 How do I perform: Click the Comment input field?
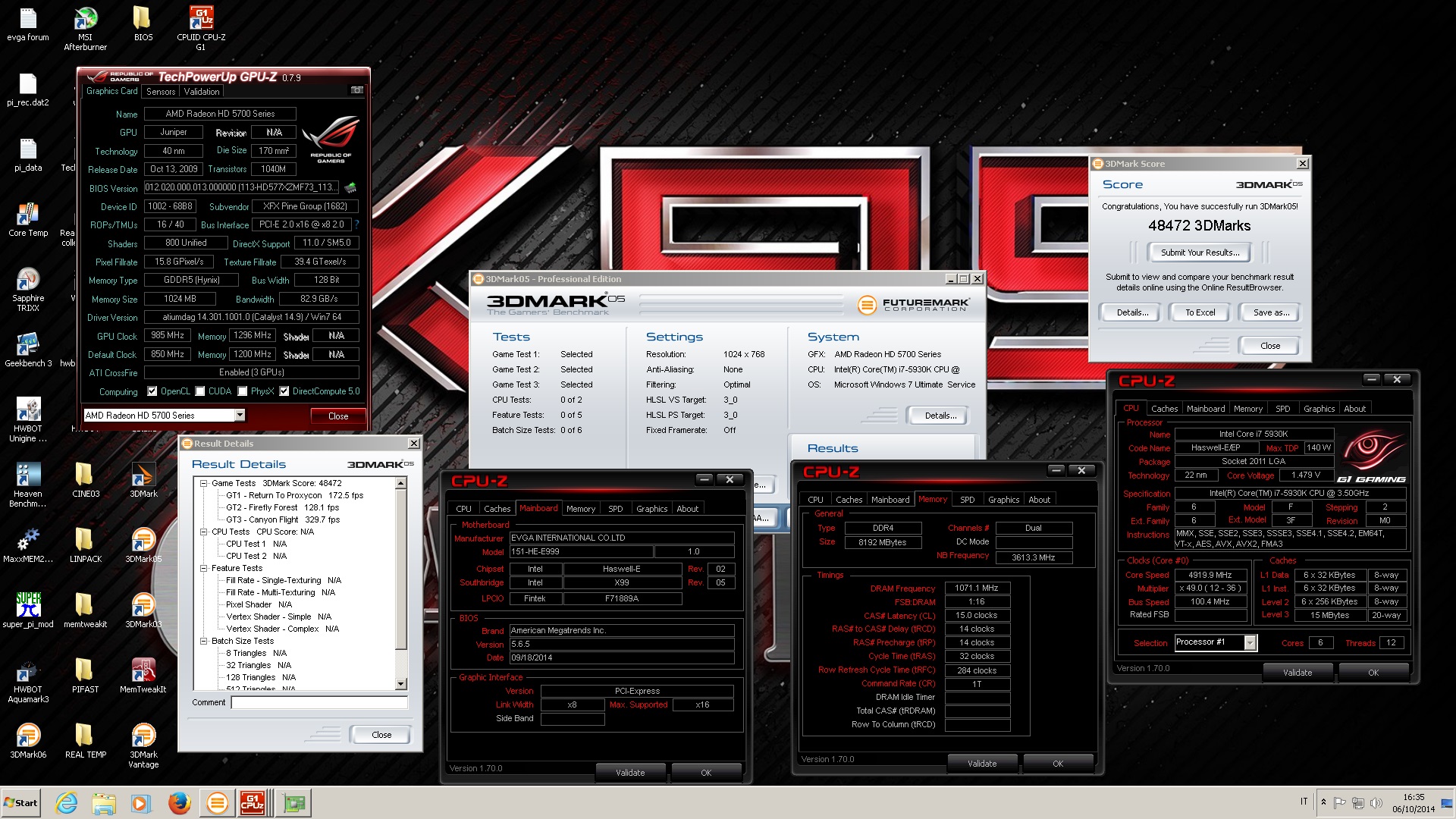(x=319, y=703)
